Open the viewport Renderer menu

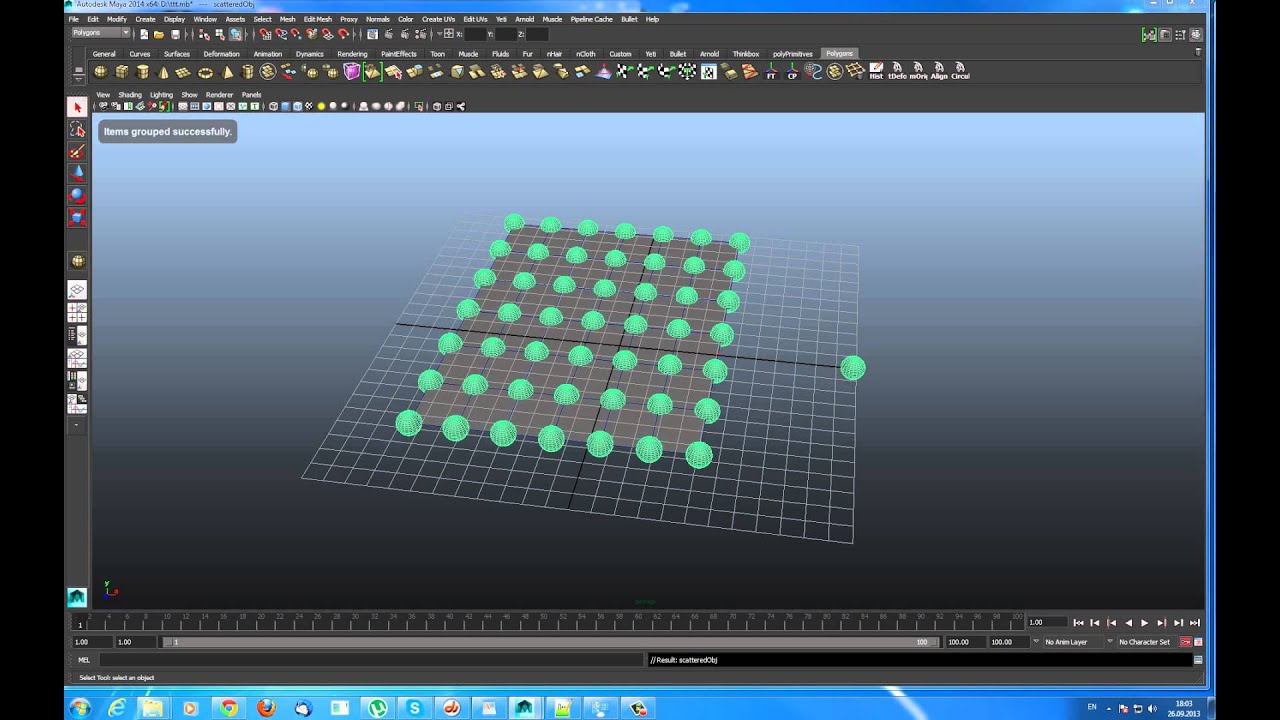(x=219, y=95)
